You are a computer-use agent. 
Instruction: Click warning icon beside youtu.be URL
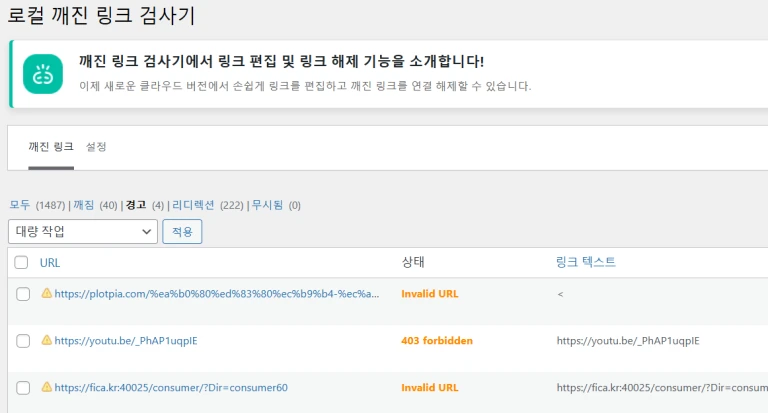47,340
